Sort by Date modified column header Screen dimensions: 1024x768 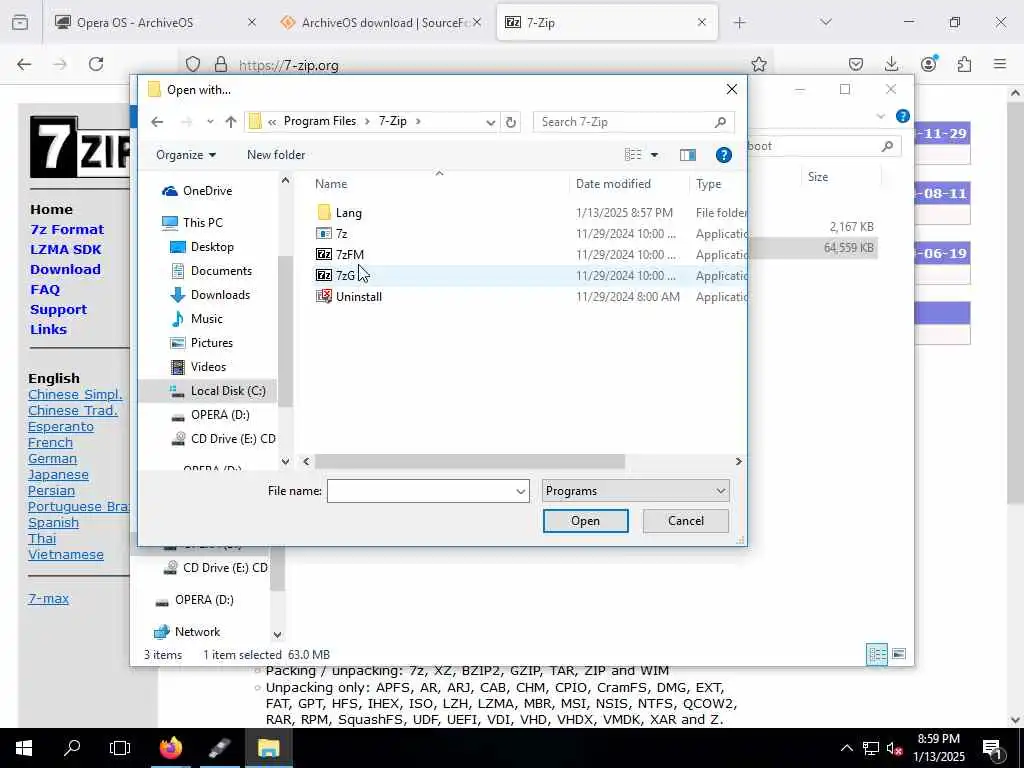[613, 184]
